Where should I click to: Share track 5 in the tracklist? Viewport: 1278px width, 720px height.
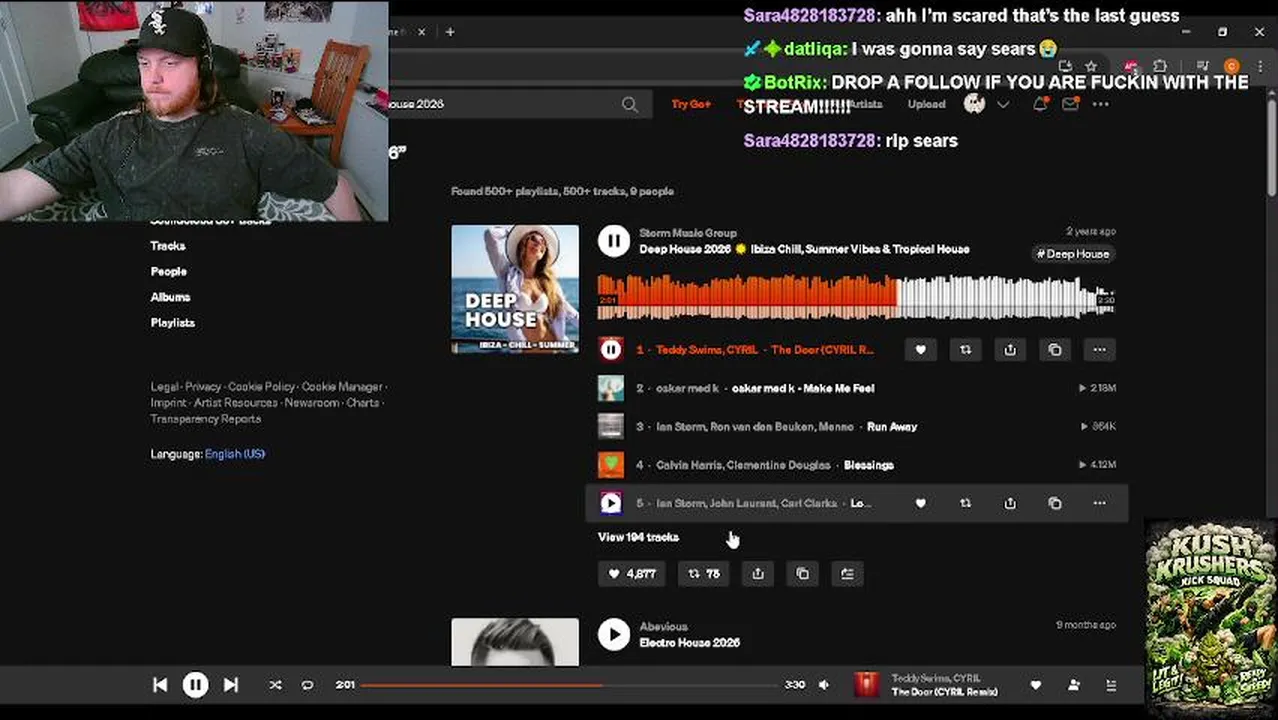tap(1010, 503)
